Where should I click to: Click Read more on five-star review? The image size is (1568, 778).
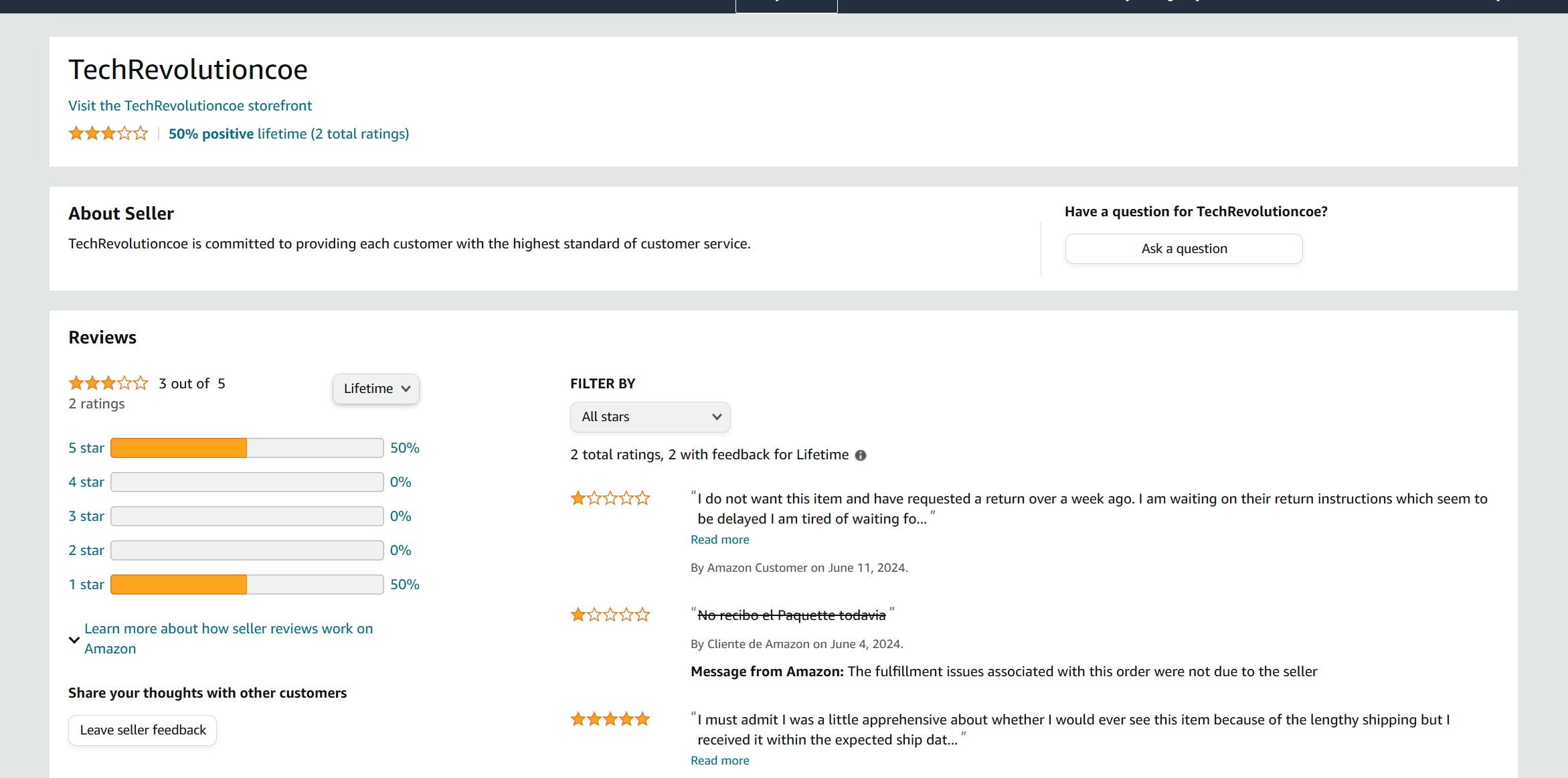pos(719,761)
